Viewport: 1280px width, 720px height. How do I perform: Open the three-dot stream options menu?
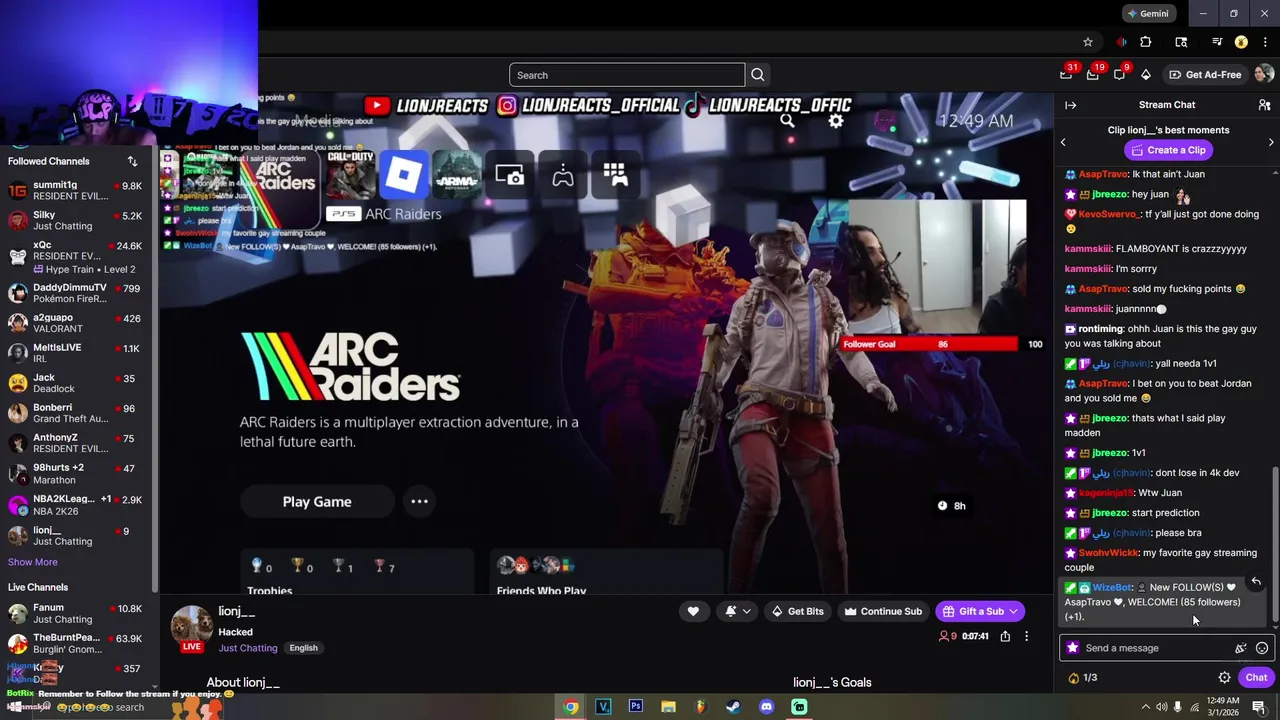tap(1026, 636)
